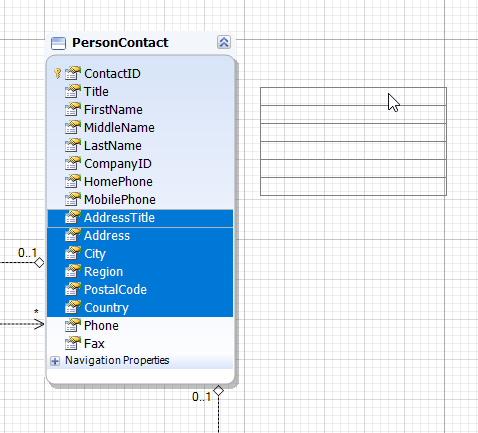Collapse the PersonContact entity with chevron button

point(224,43)
